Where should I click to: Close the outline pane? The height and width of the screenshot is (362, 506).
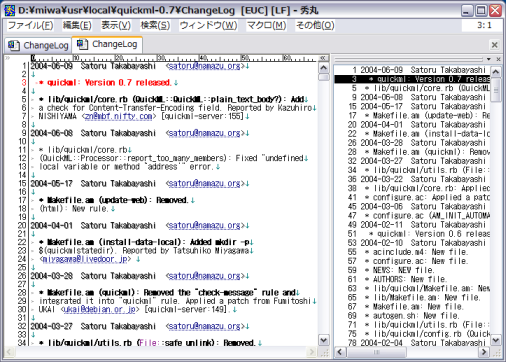[x=498, y=59]
